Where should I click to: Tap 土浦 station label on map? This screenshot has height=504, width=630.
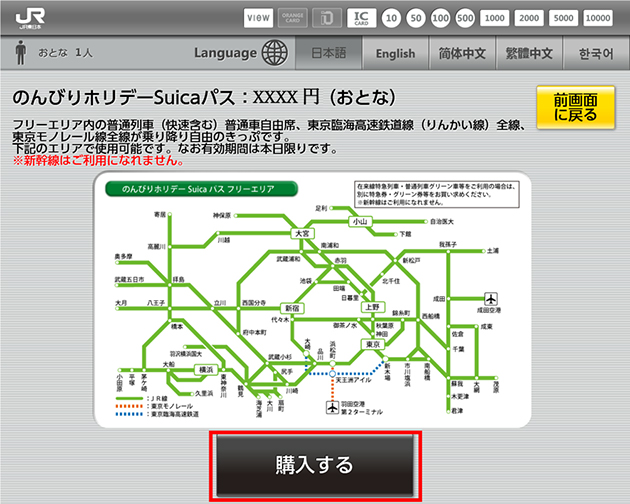(493, 250)
